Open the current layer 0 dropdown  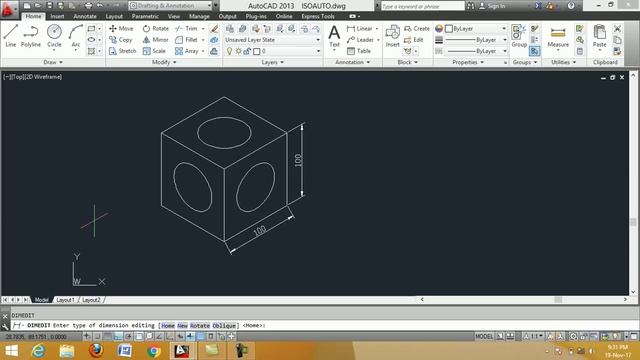tap(272, 51)
